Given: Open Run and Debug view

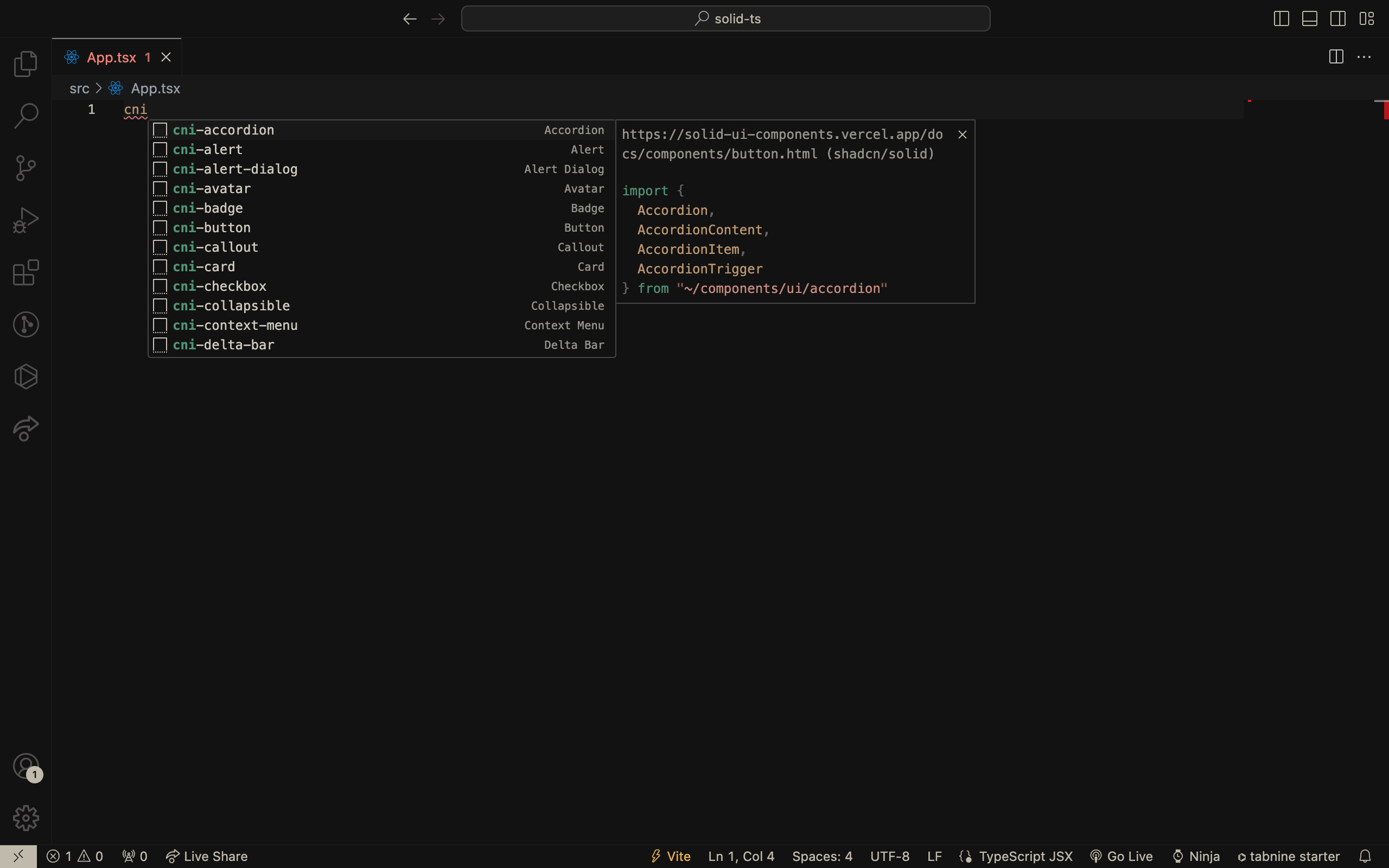Looking at the screenshot, I should click(26, 220).
